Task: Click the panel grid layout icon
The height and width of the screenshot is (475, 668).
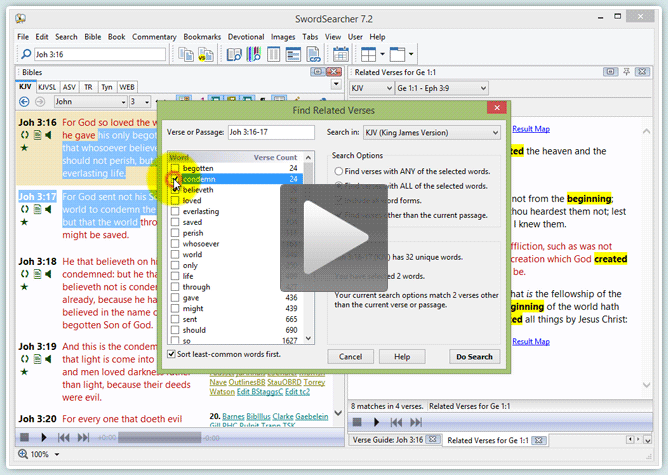Action: (x=368, y=54)
